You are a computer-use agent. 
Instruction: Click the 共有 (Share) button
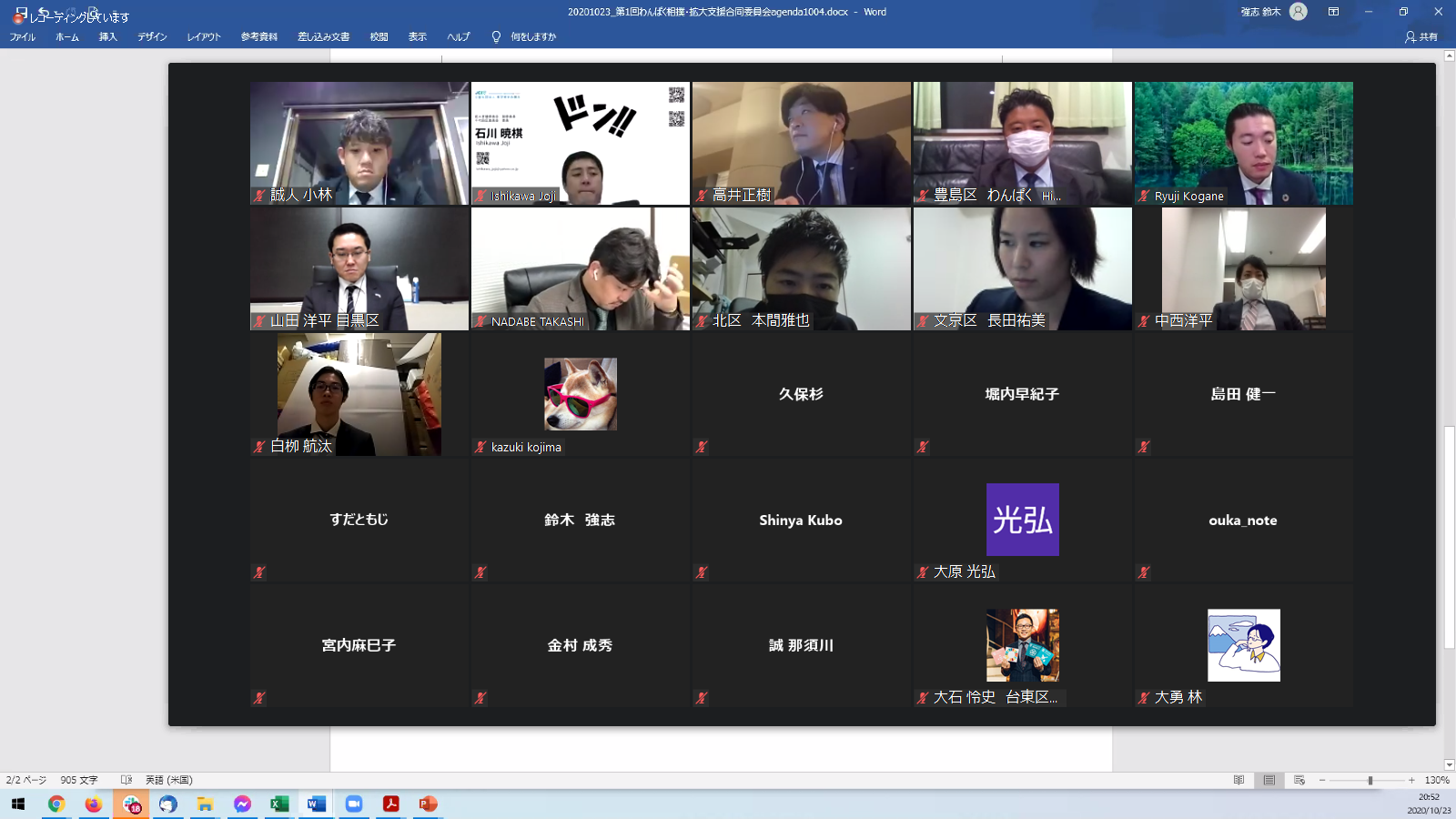click(x=1421, y=37)
